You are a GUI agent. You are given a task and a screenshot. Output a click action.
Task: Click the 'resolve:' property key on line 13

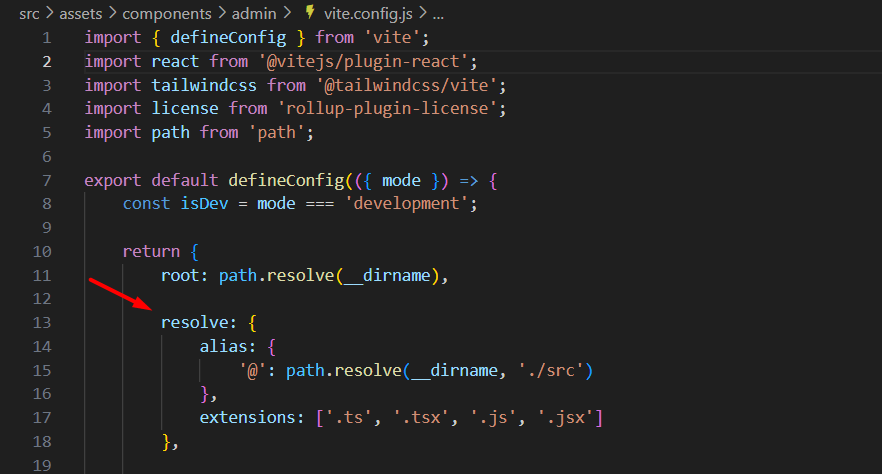tap(199, 323)
